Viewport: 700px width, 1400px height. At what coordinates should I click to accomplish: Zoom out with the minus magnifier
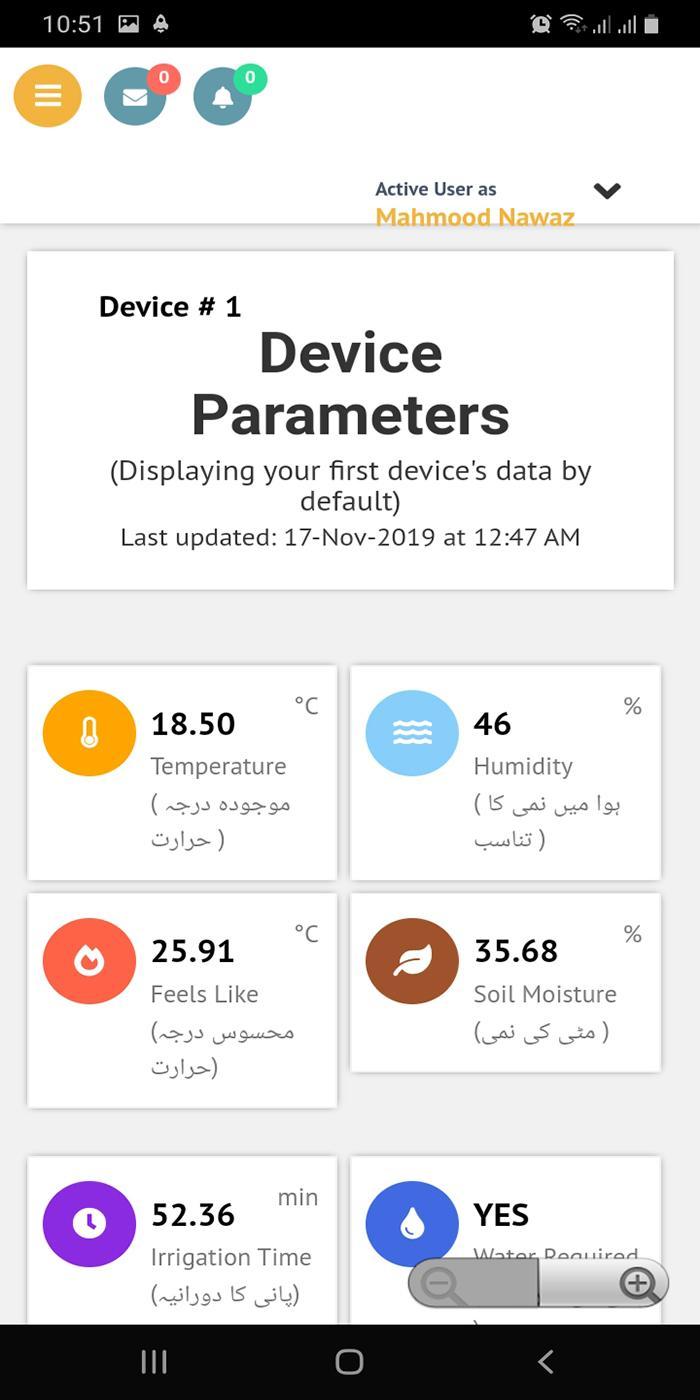coord(440,1283)
